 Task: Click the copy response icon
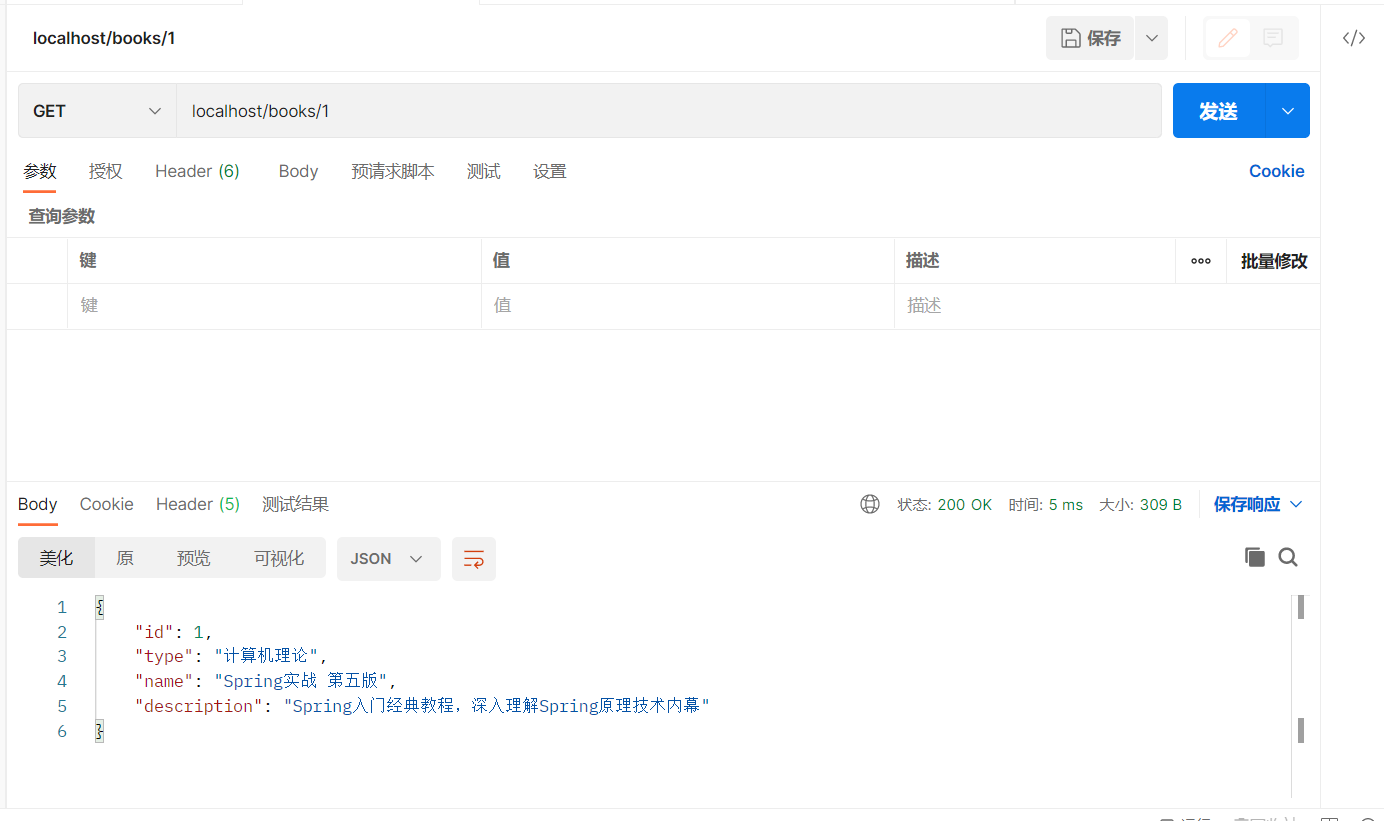point(1254,557)
